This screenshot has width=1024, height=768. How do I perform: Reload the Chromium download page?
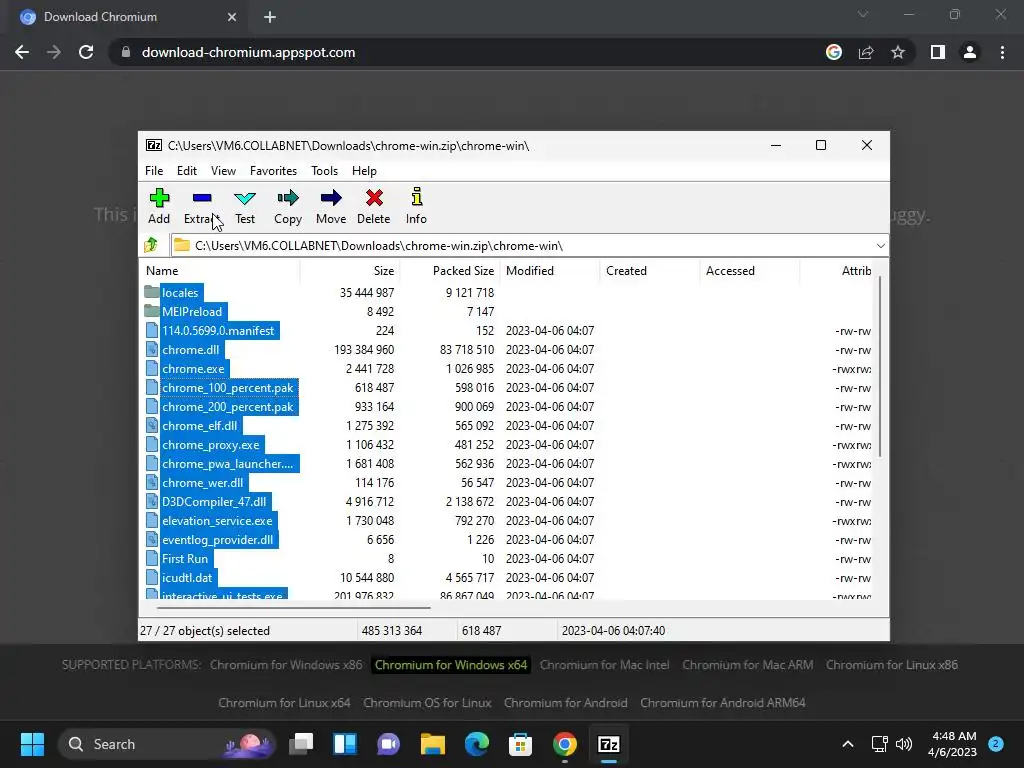pyautogui.click(x=86, y=52)
